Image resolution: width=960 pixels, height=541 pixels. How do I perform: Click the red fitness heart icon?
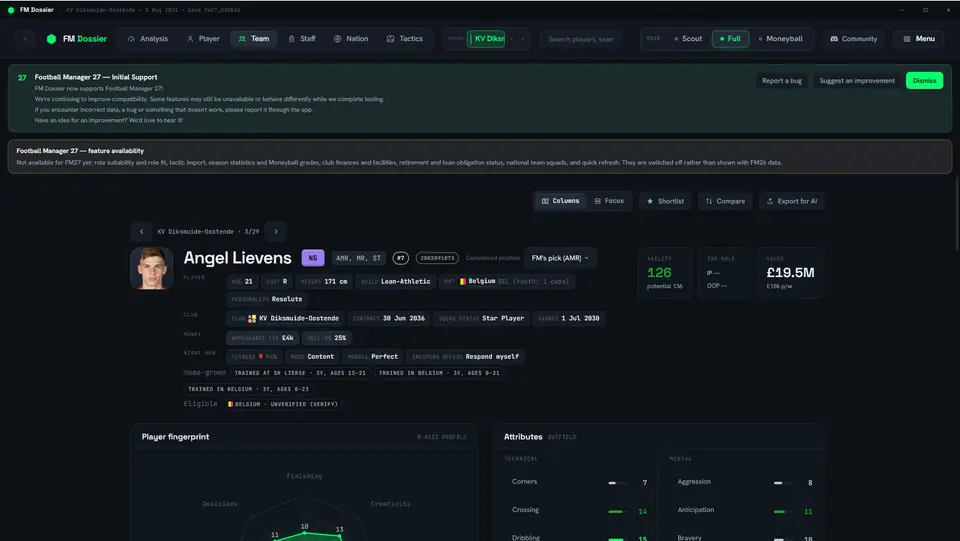point(260,356)
